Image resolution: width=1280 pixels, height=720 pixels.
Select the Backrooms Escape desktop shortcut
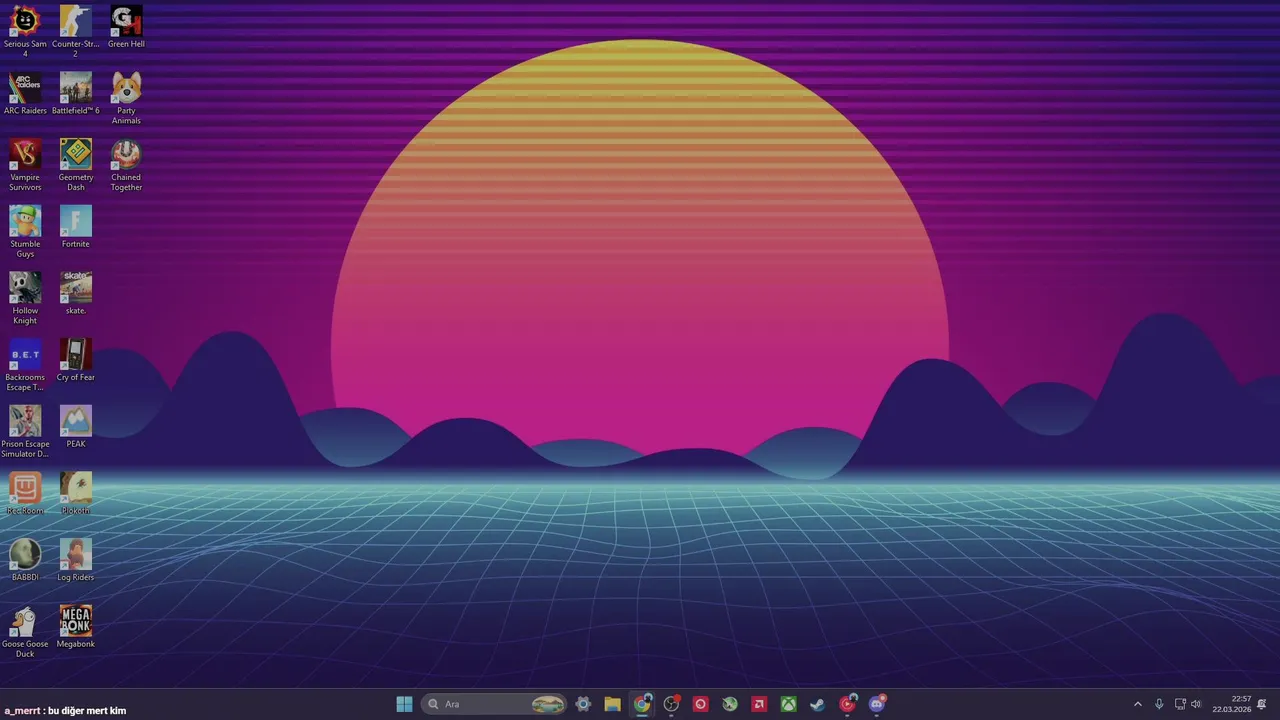[25, 365]
